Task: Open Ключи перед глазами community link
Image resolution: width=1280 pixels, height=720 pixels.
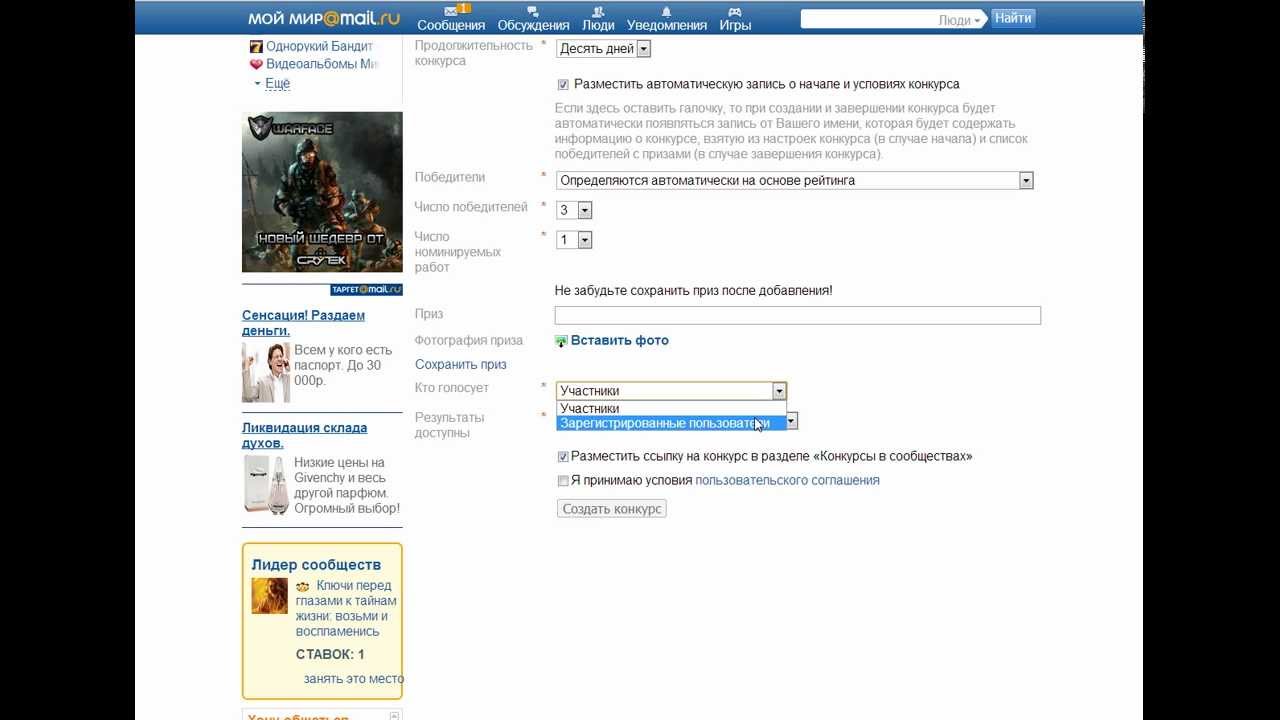Action: tap(346, 609)
